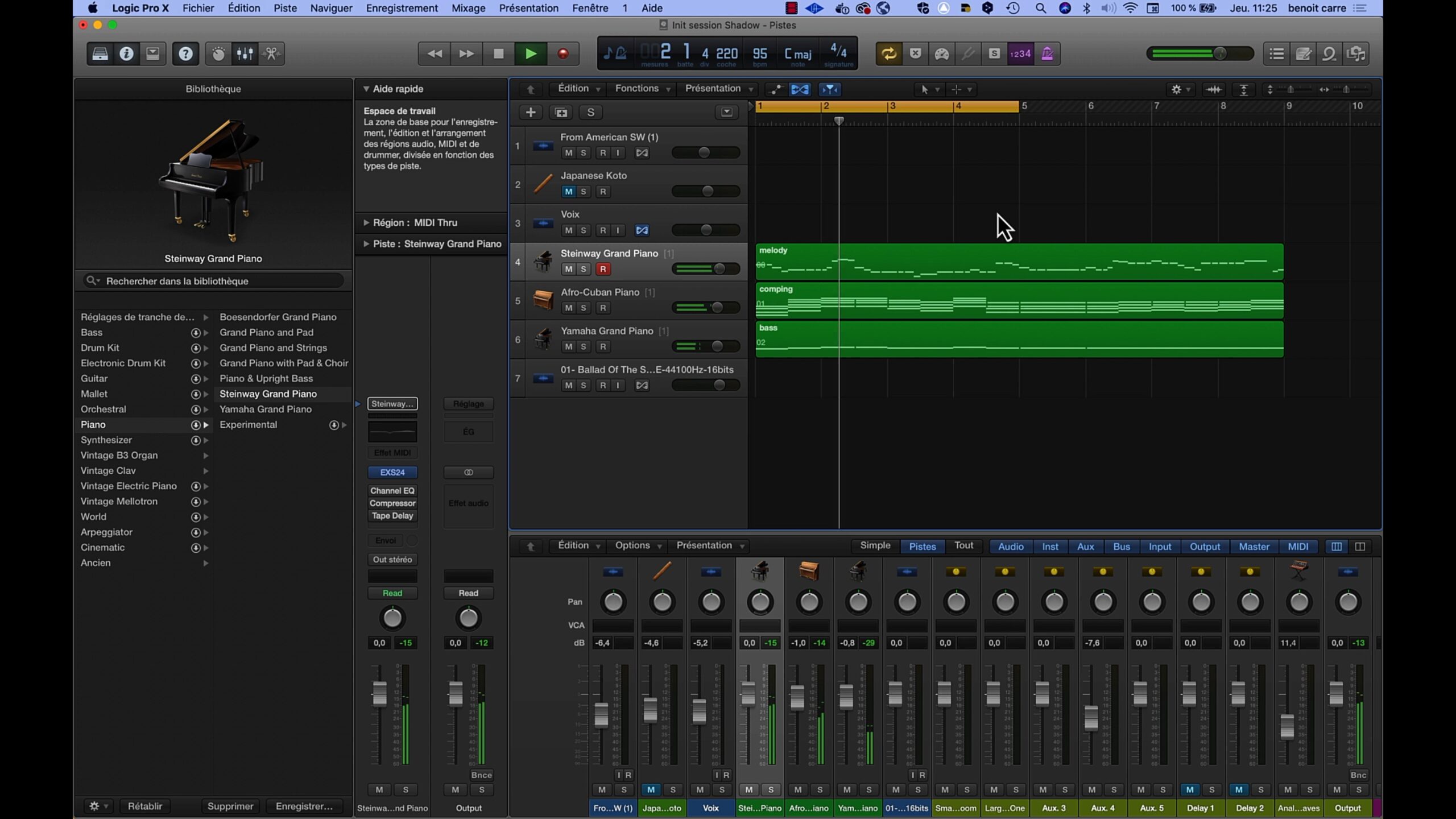The height and width of the screenshot is (819, 1456).
Task: Open Smart Controls button
Action: (x=218, y=53)
